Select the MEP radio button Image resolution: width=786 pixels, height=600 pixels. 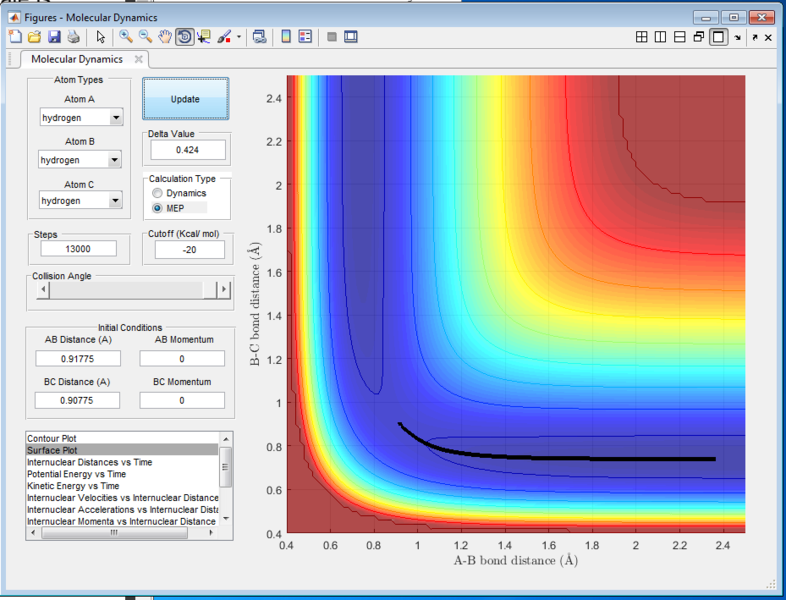pos(157,208)
